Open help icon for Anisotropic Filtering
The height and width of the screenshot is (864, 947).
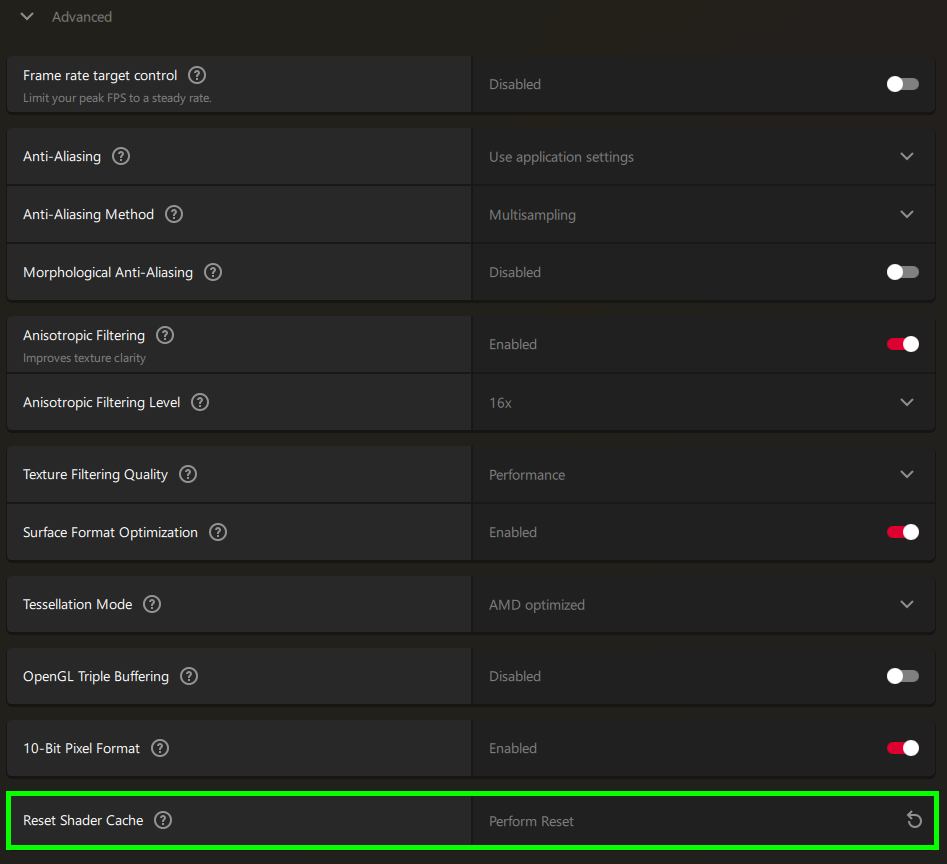[165, 335]
